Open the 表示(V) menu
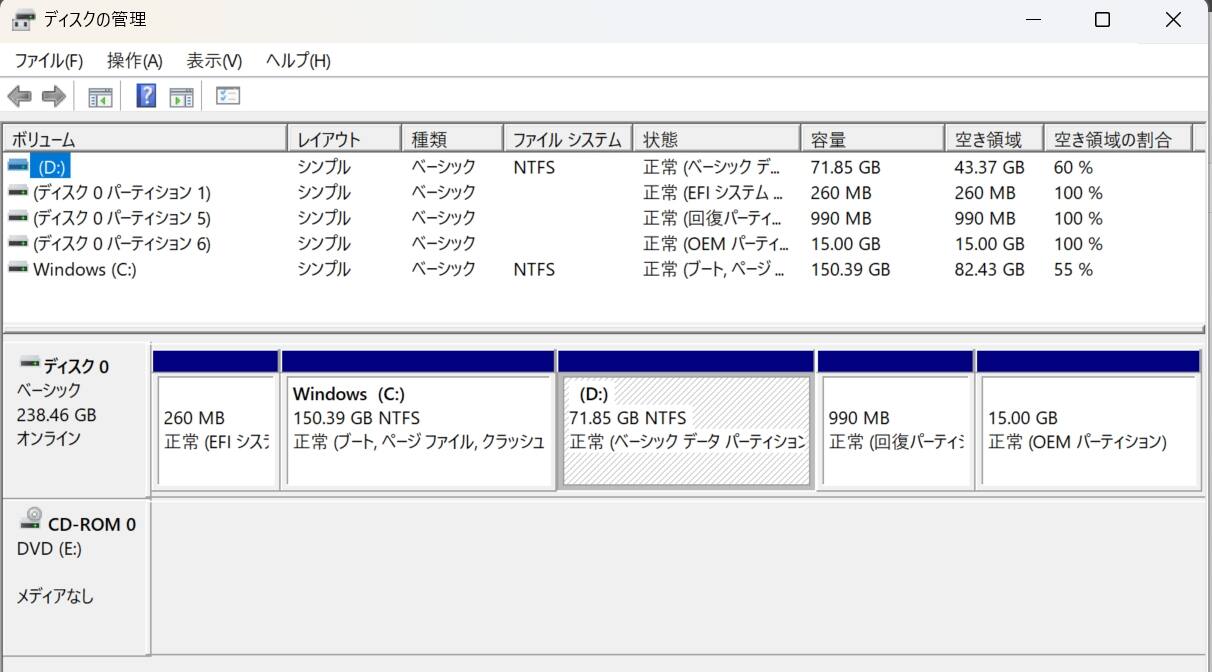The image size is (1212, 672). tap(214, 61)
